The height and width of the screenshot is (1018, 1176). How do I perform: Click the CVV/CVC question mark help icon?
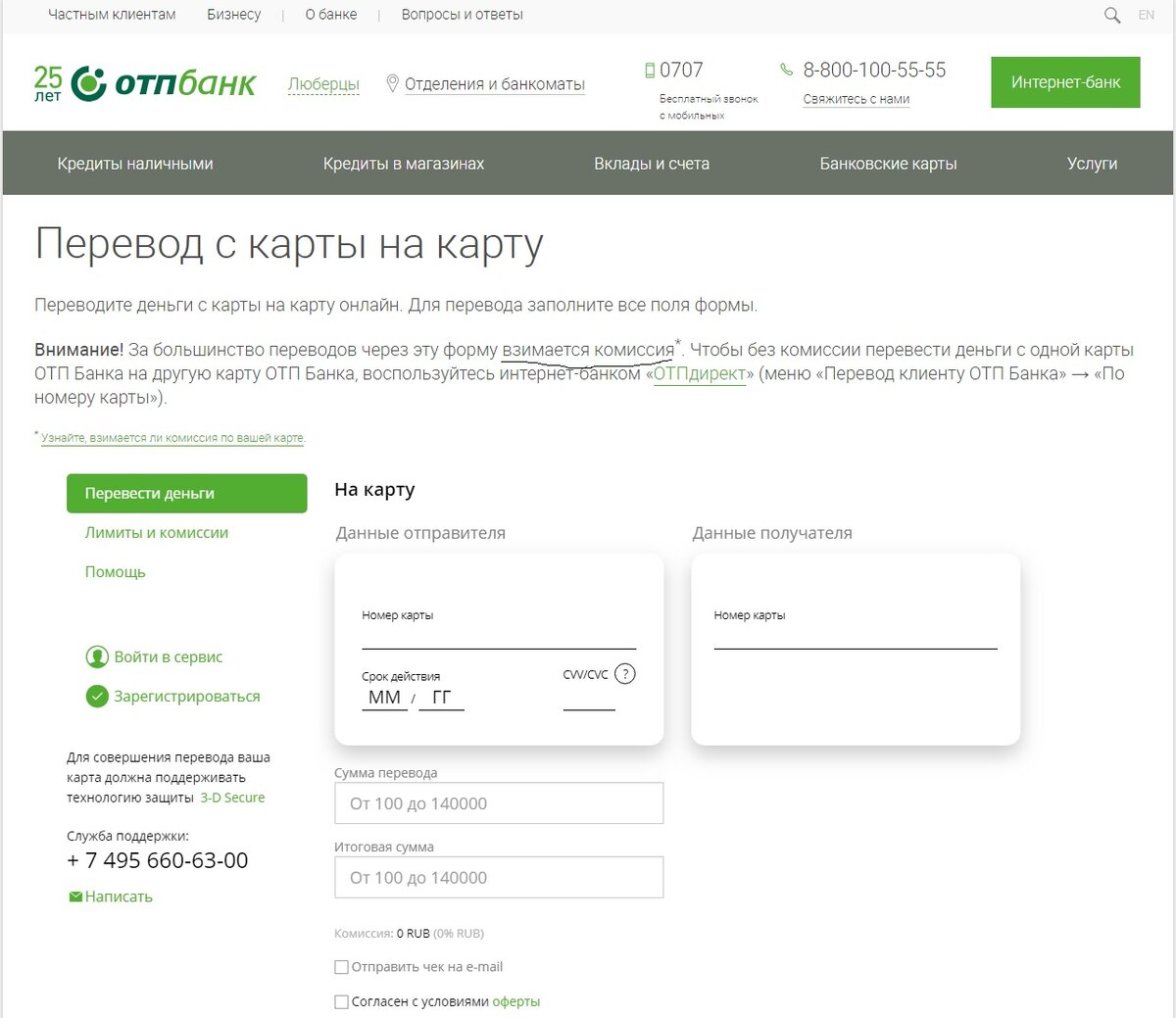tap(625, 674)
